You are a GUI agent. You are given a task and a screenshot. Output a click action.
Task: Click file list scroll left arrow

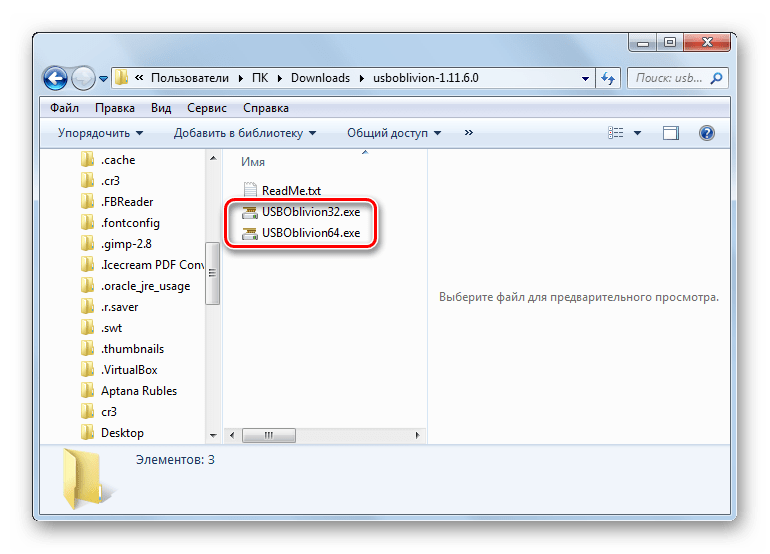tap(232, 435)
